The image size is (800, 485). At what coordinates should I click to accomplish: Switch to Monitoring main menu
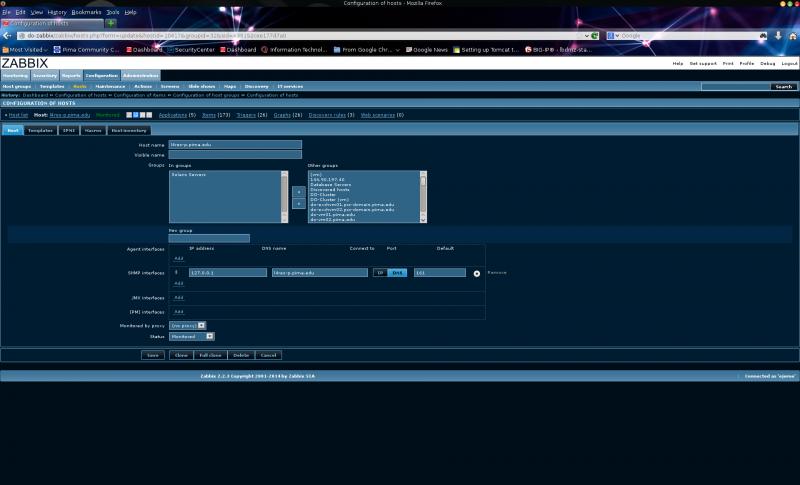click(15, 75)
